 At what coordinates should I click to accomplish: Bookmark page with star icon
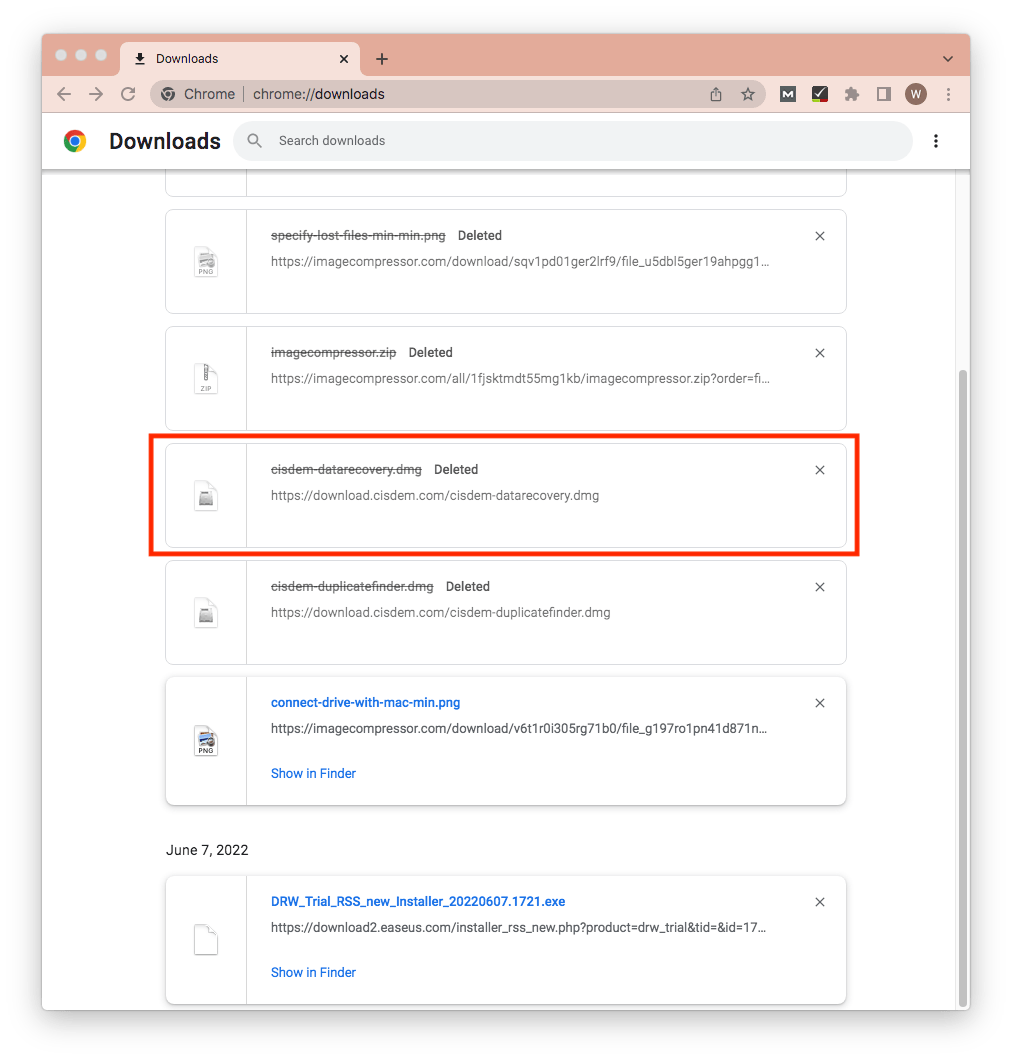[x=747, y=94]
